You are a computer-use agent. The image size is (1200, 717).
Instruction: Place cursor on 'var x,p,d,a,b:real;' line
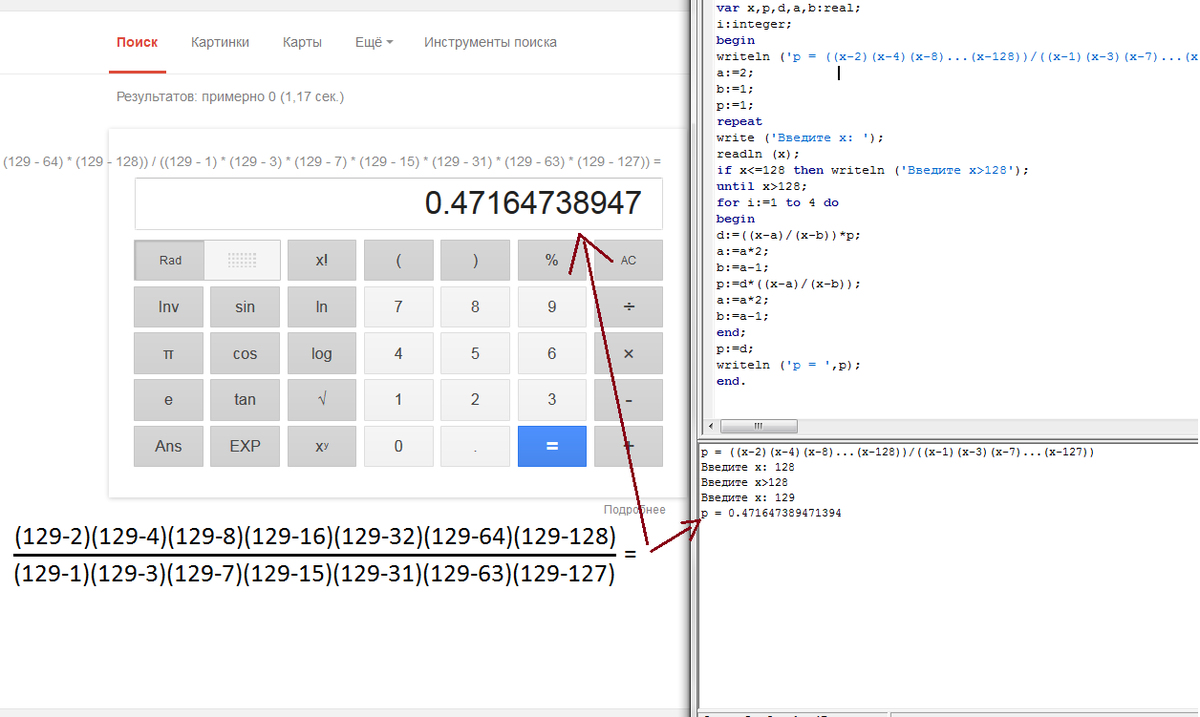[x=788, y=7]
